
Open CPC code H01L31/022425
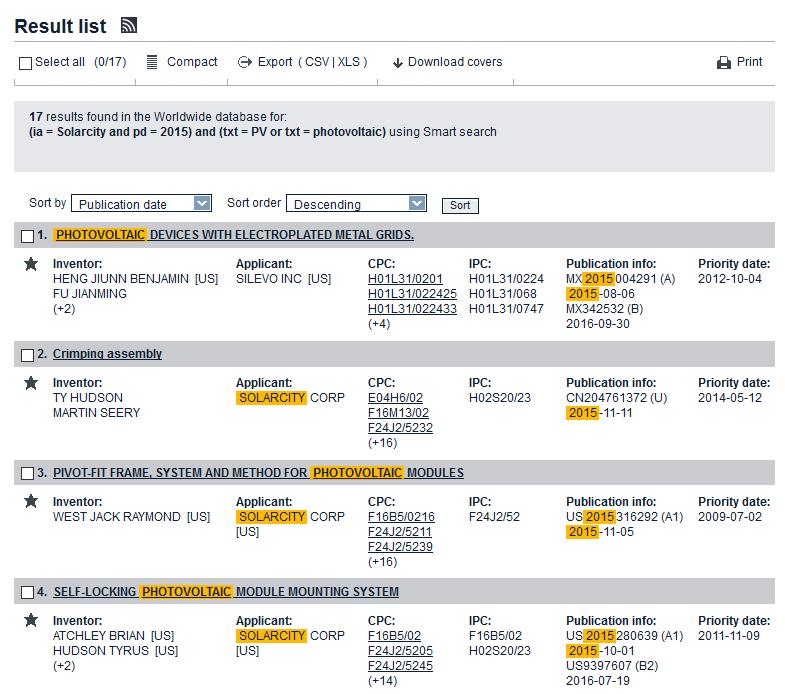(x=412, y=294)
